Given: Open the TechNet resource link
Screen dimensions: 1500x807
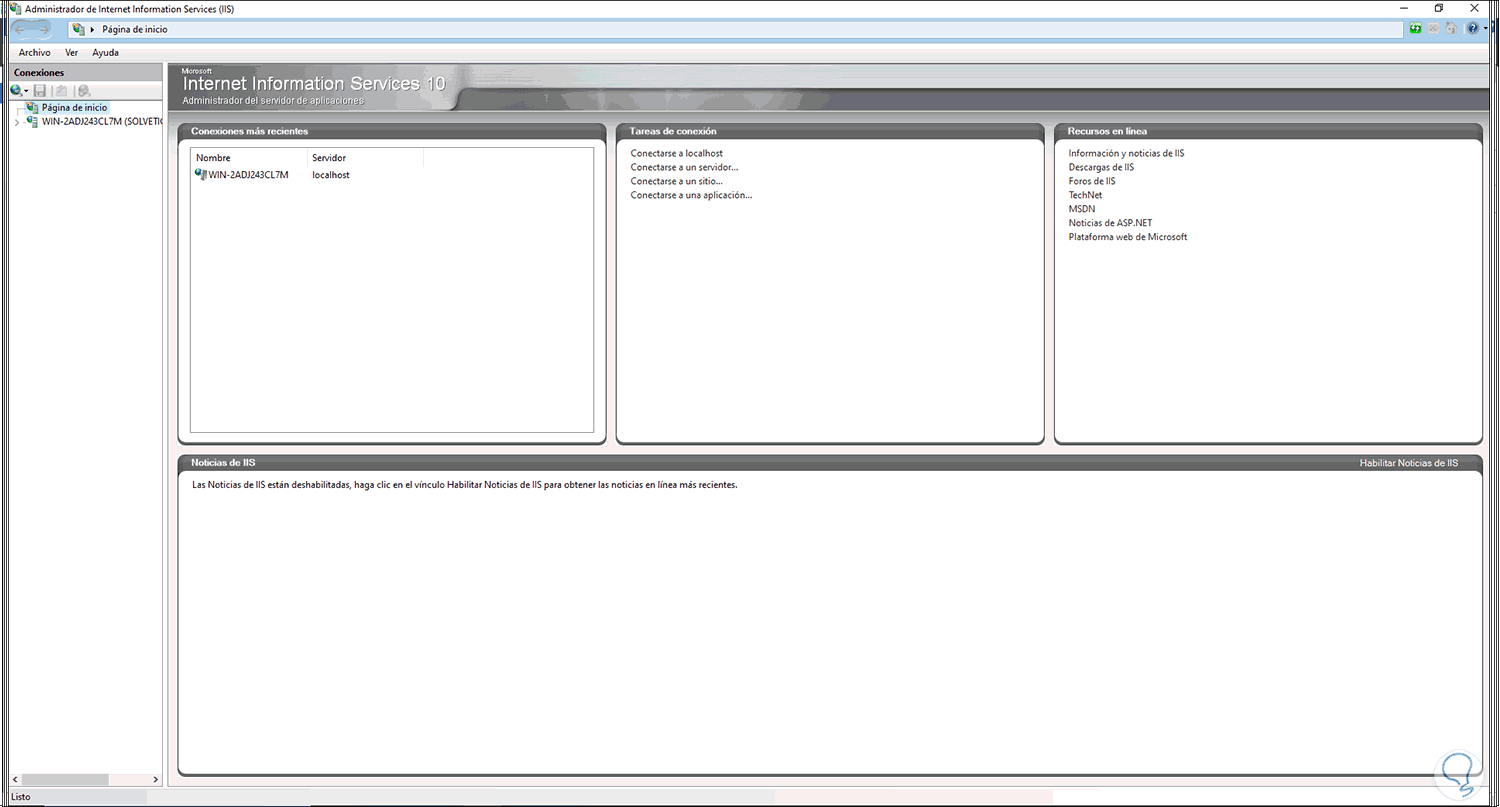Looking at the screenshot, I should tap(1085, 195).
